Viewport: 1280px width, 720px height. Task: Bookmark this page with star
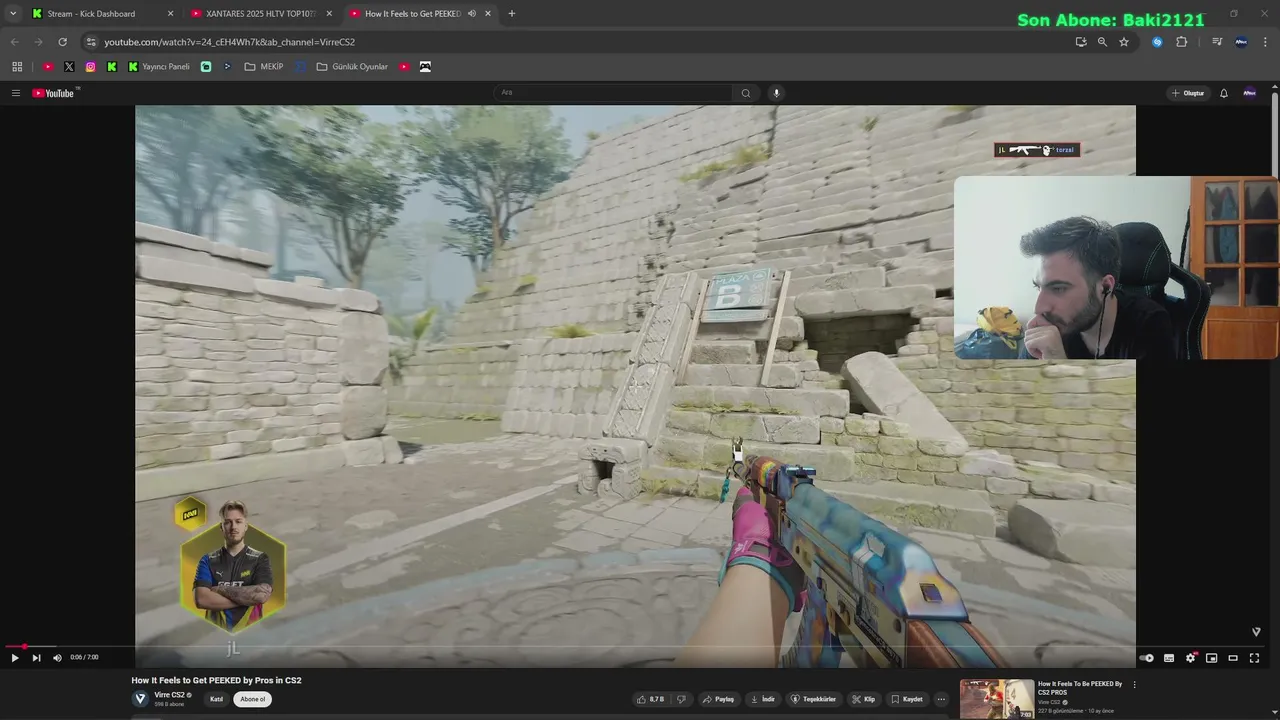[1124, 42]
